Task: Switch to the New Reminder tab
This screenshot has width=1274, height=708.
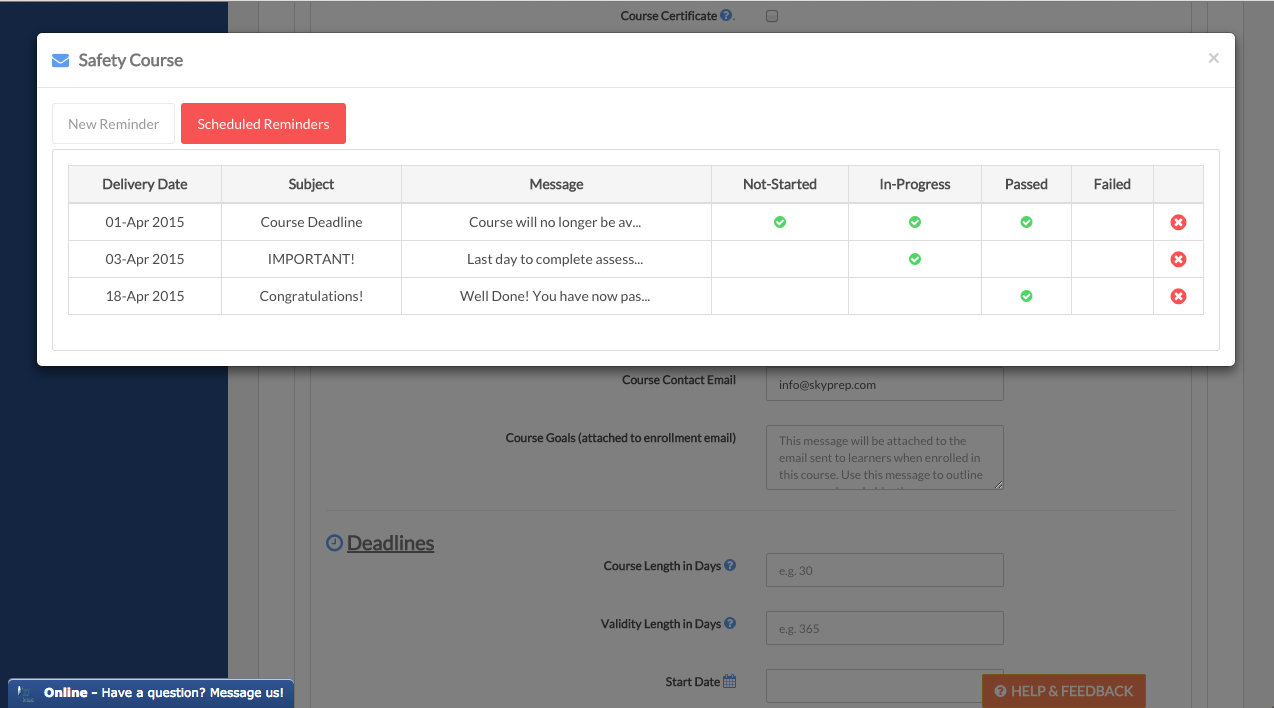Action: click(x=114, y=124)
